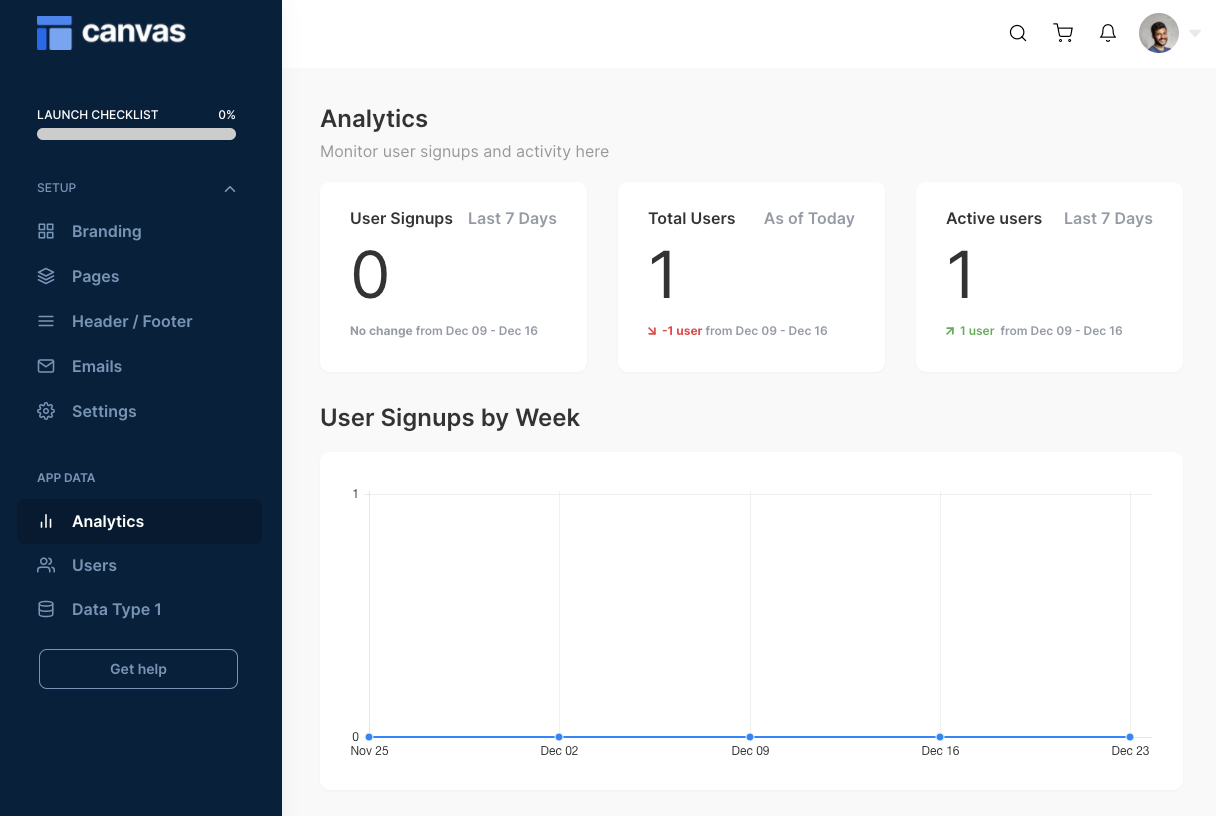Open the profile dropdown arrow
The width and height of the screenshot is (1216, 816).
[1195, 33]
